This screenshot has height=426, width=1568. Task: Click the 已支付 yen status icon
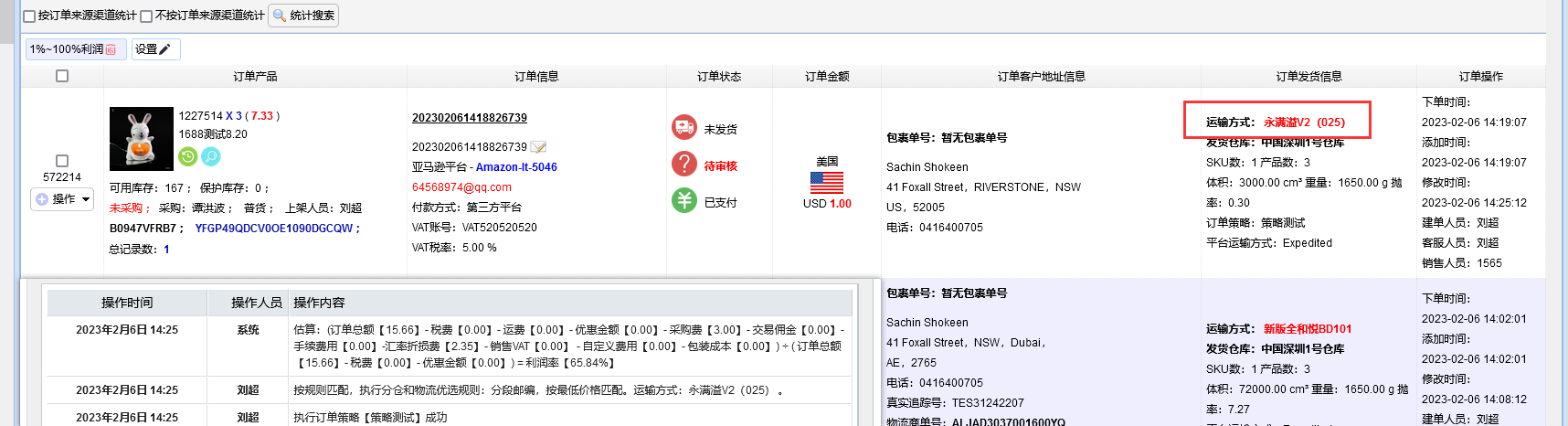(684, 200)
